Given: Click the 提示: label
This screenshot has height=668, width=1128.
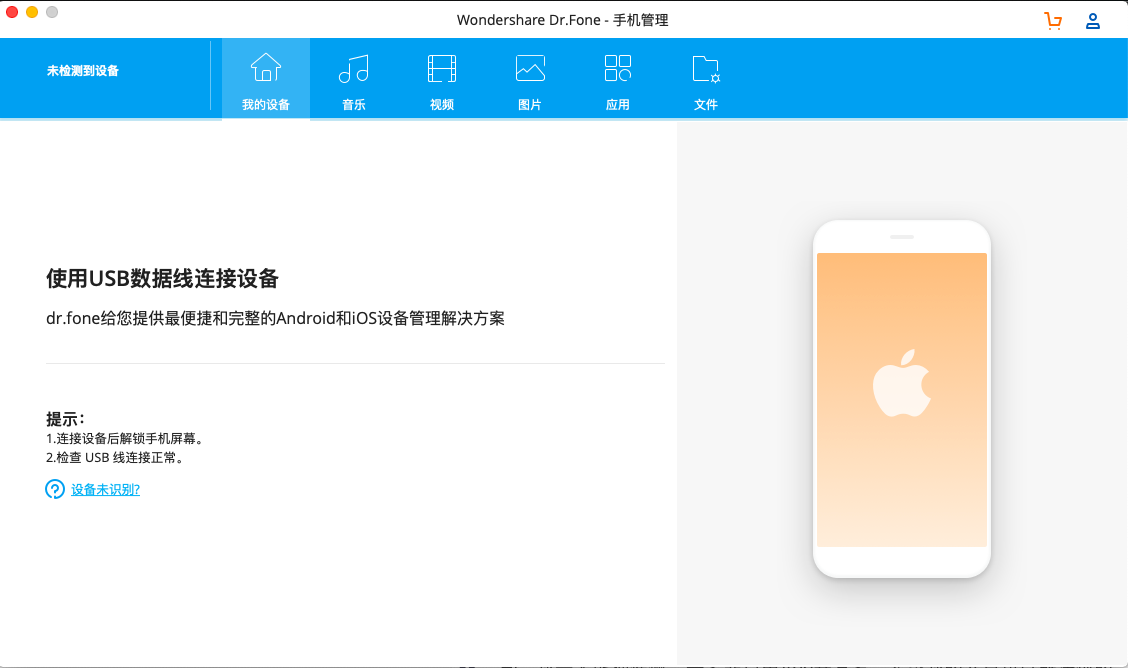Looking at the screenshot, I should tap(65, 418).
